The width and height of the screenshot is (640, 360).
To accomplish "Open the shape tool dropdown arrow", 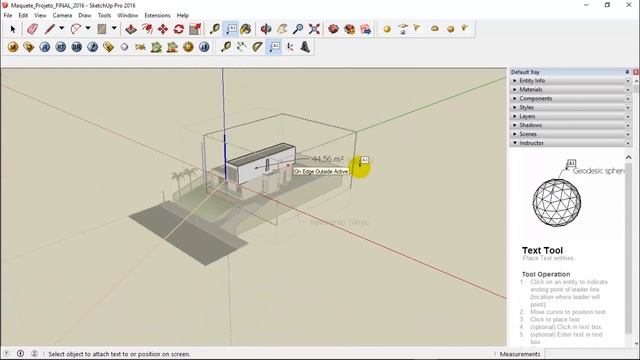I will tap(114, 28).
